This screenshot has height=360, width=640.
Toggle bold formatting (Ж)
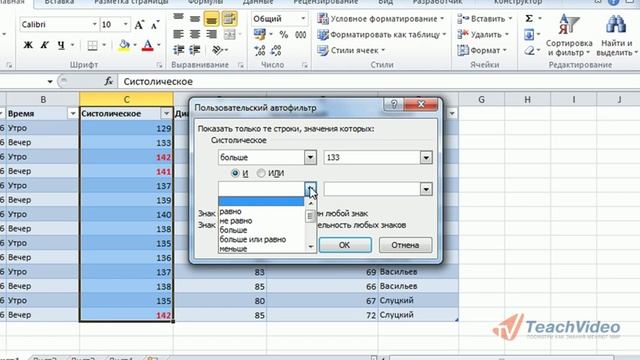pyautogui.click(x=28, y=45)
